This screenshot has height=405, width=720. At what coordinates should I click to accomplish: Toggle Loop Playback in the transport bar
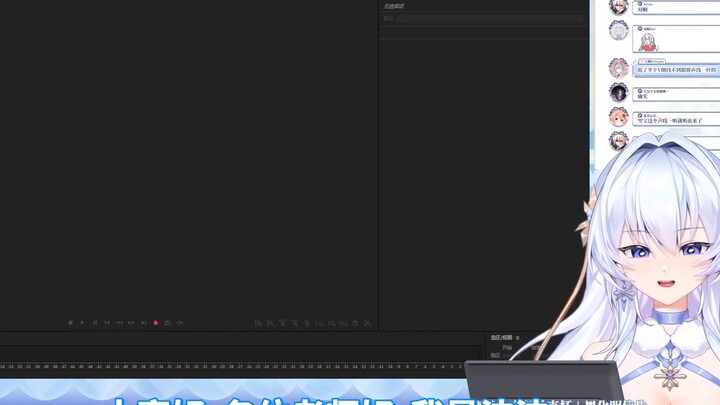coord(168,323)
